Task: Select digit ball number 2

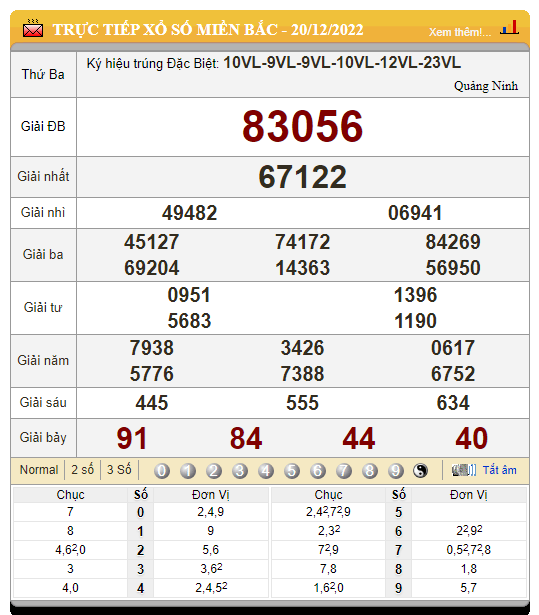Action: (214, 471)
